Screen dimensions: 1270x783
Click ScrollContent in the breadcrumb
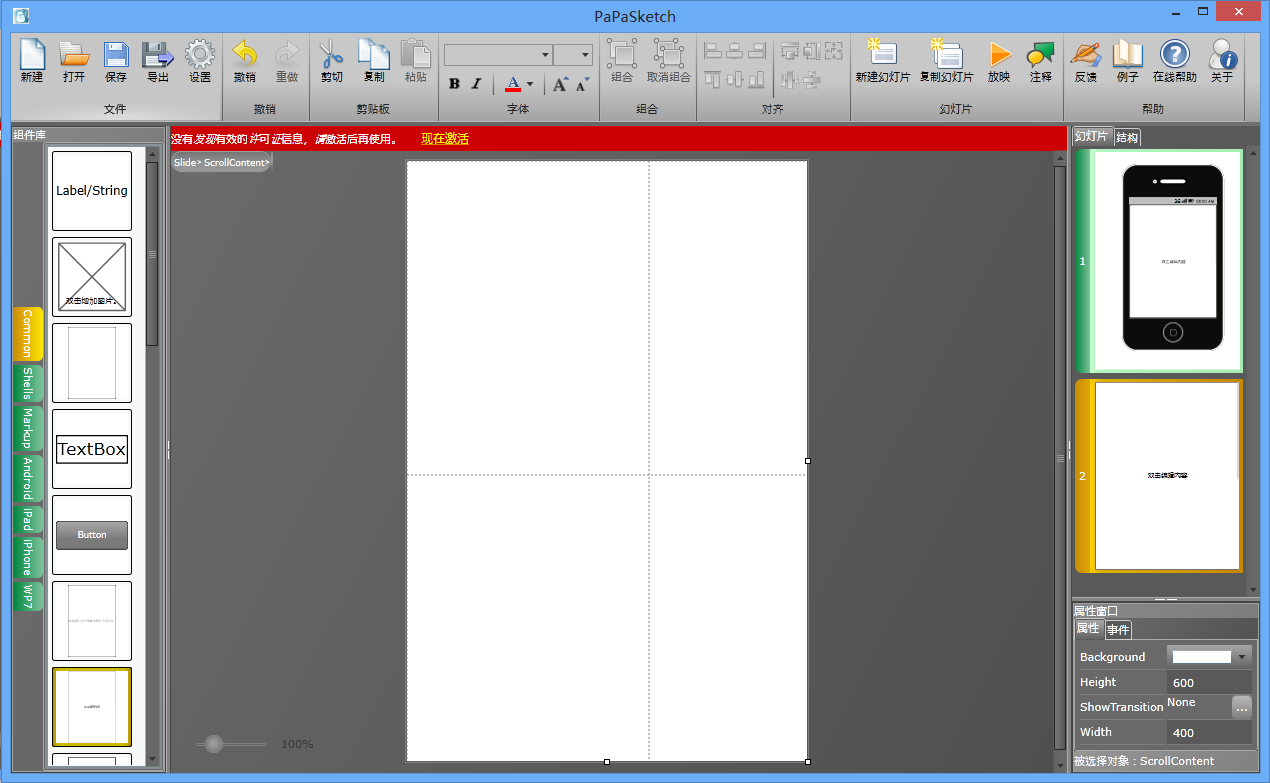click(234, 162)
